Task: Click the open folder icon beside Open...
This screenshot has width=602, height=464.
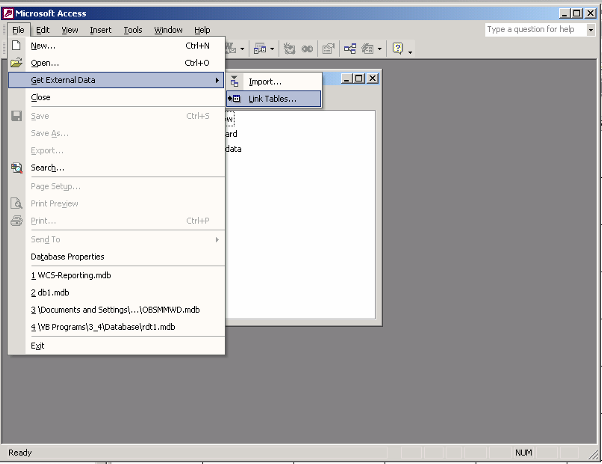Action: pyautogui.click(x=16, y=63)
